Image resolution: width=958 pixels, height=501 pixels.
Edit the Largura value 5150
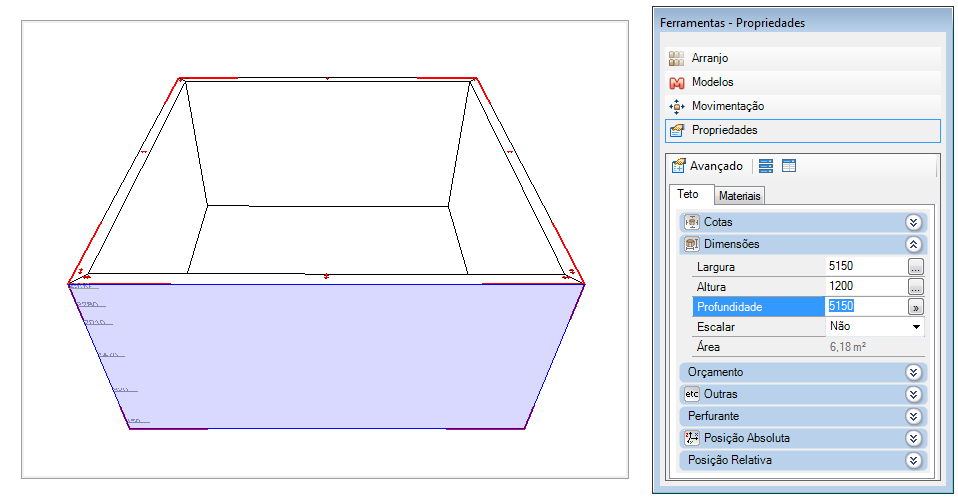click(x=866, y=266)
